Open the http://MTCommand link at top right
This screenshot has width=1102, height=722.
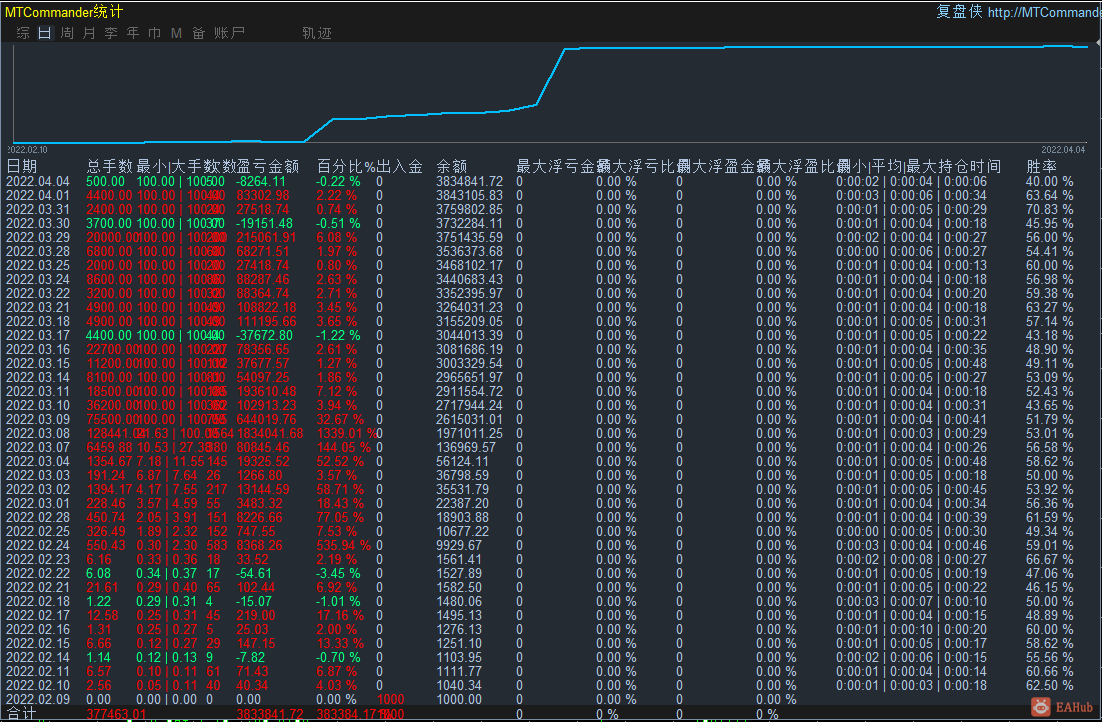1044,12
